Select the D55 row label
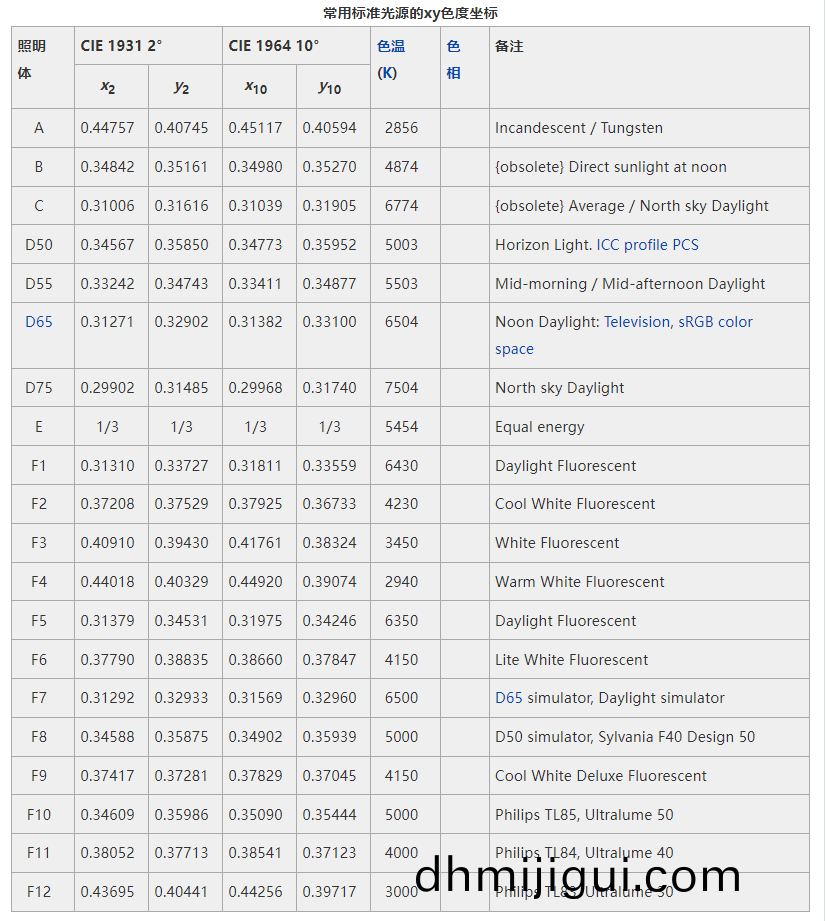Screen dimensions: 826x921 (x=39, y=284)
